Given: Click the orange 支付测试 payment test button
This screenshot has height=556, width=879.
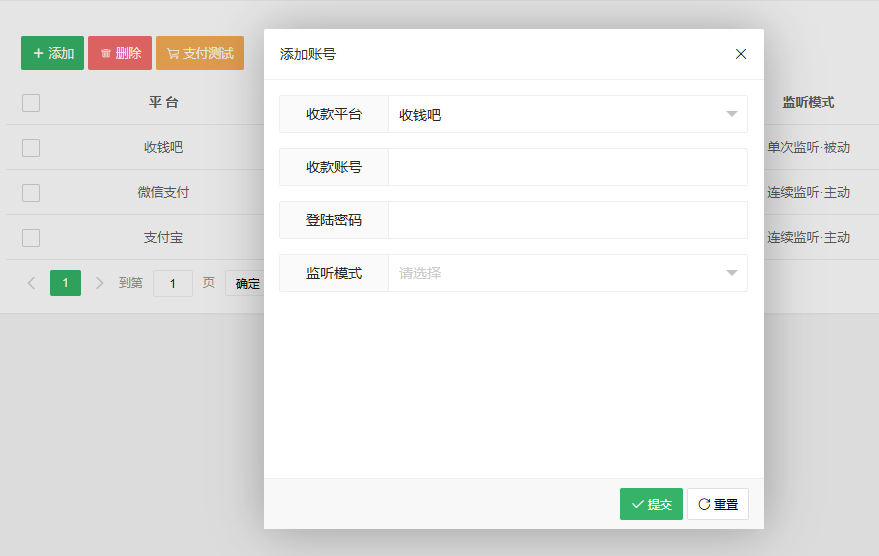Looking at the screenshot, I should pos(200,53).
